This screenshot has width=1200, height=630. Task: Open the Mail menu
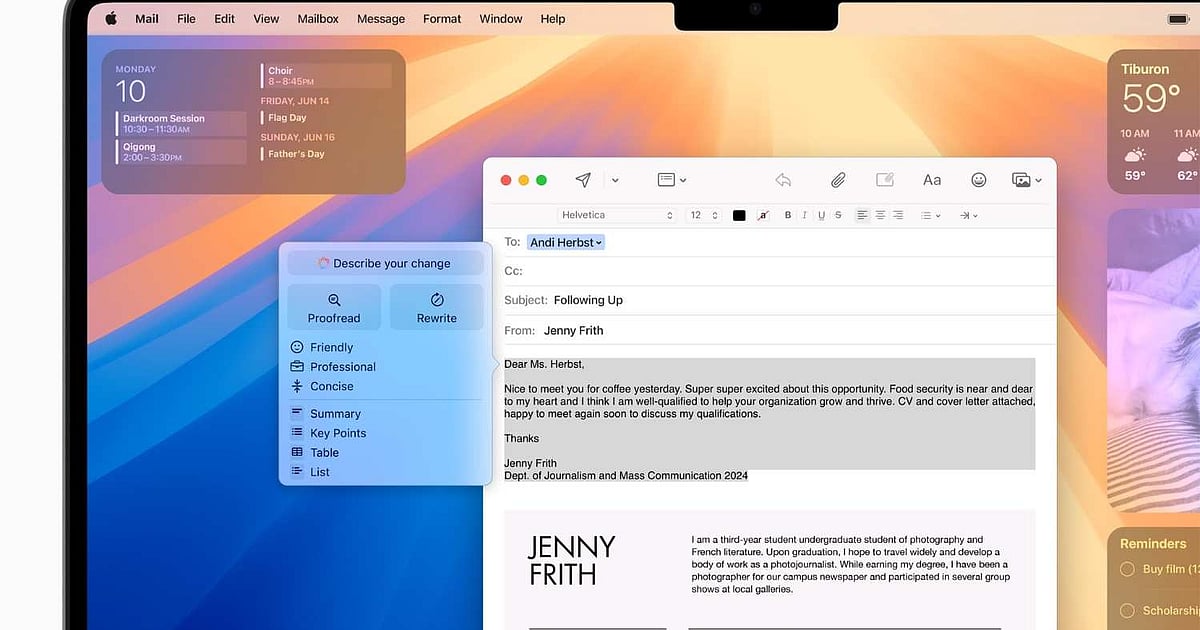pyautogui.click(x=146, y=18)
